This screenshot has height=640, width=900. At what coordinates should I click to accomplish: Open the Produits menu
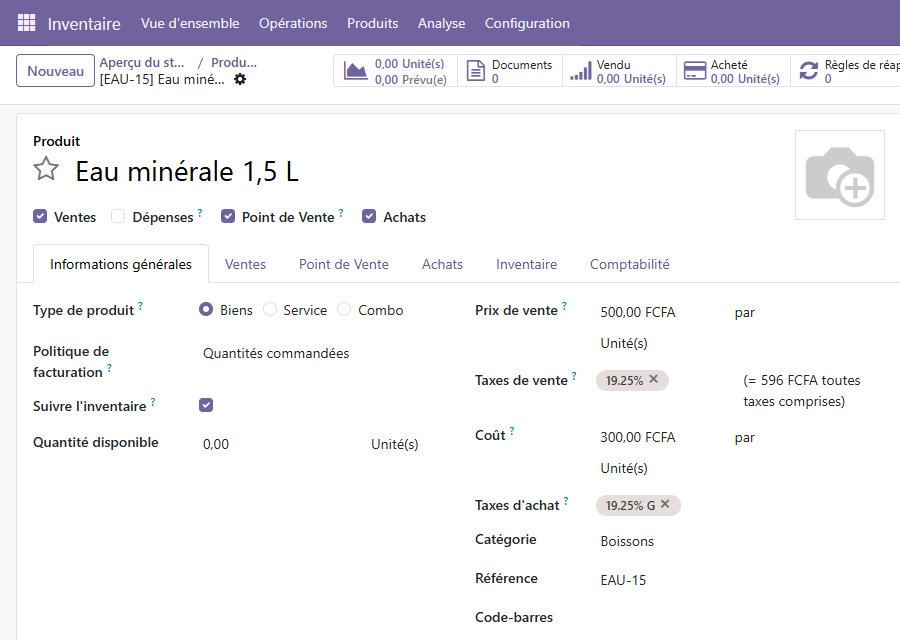(x=373, y=23)
